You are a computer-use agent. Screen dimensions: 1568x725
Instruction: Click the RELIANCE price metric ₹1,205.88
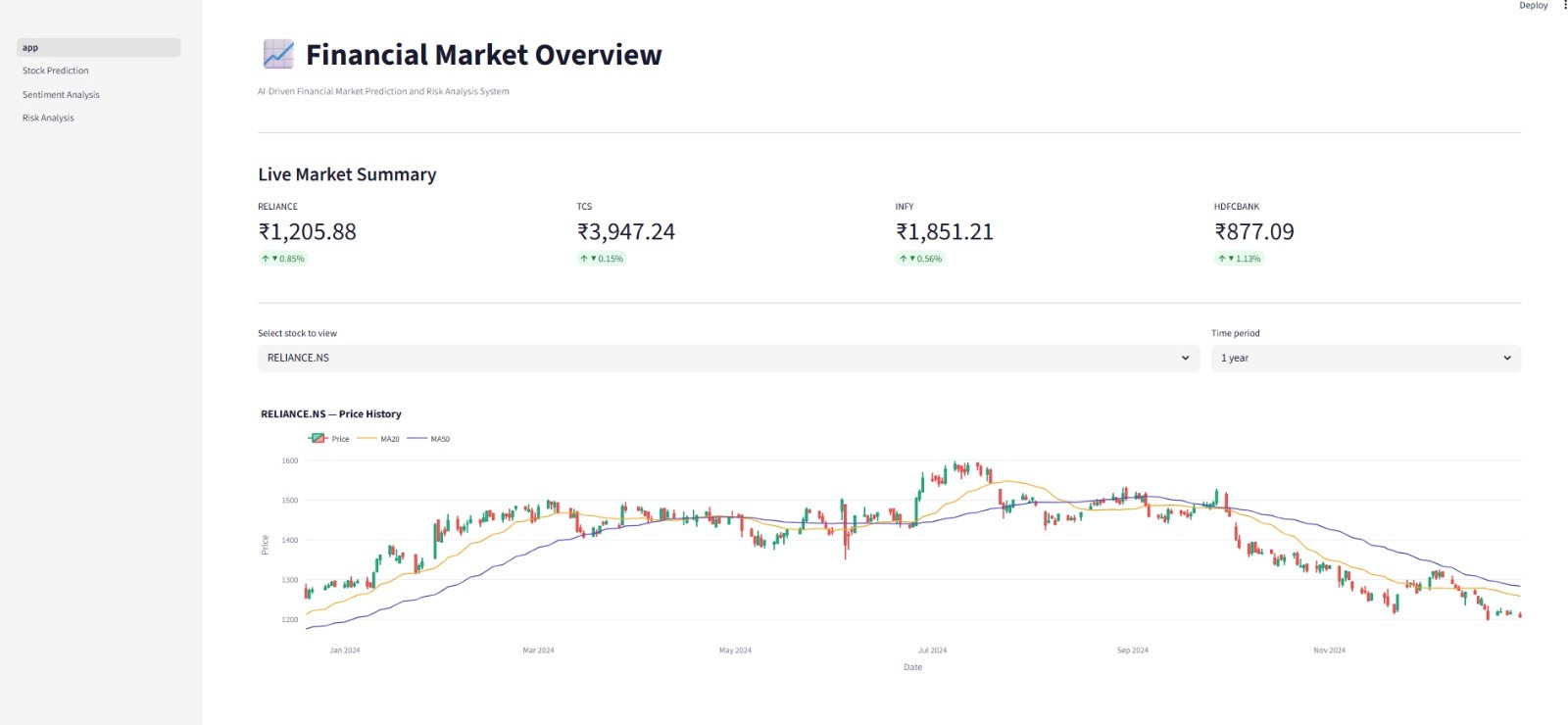tap(308, 232)
